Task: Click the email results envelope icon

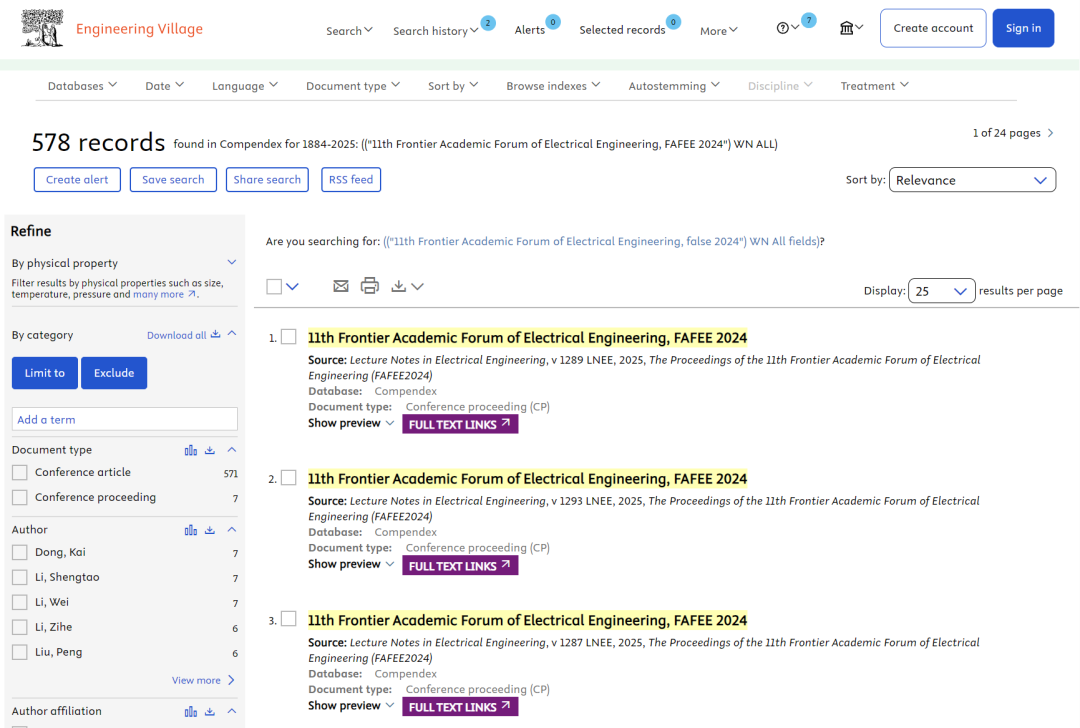Action: click(x=341, y=286)
